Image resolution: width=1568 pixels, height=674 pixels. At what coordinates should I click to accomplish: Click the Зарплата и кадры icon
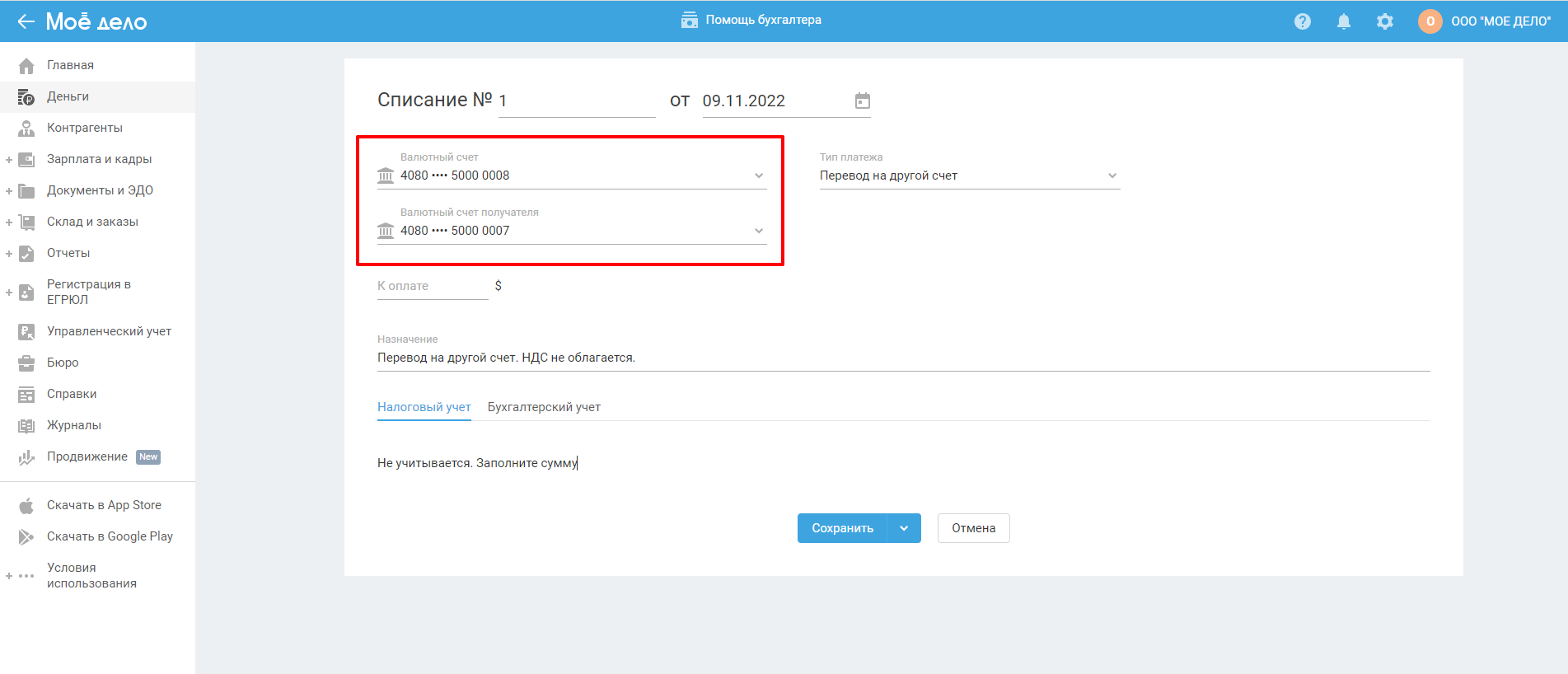[x=26, y=159]
